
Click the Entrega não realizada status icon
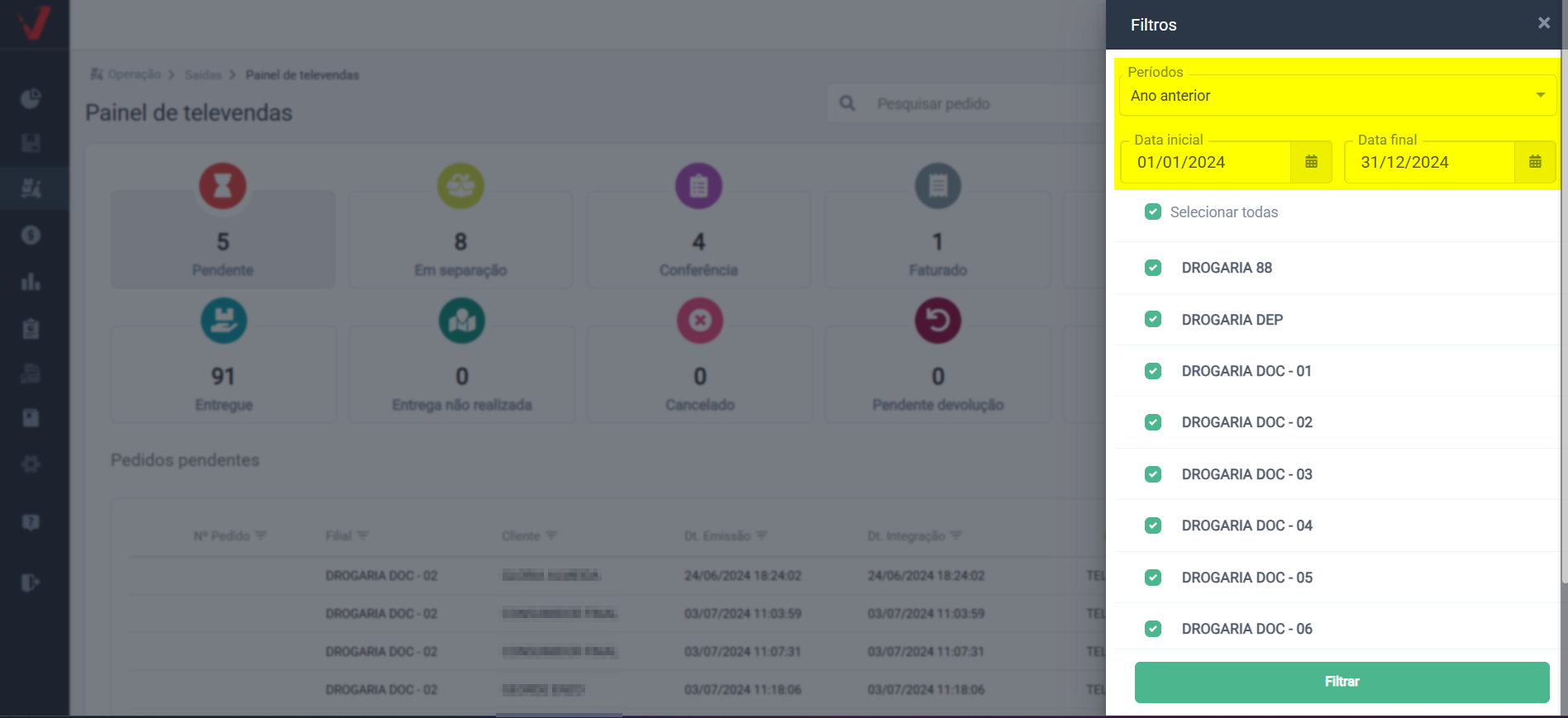(x=461, y=321)
